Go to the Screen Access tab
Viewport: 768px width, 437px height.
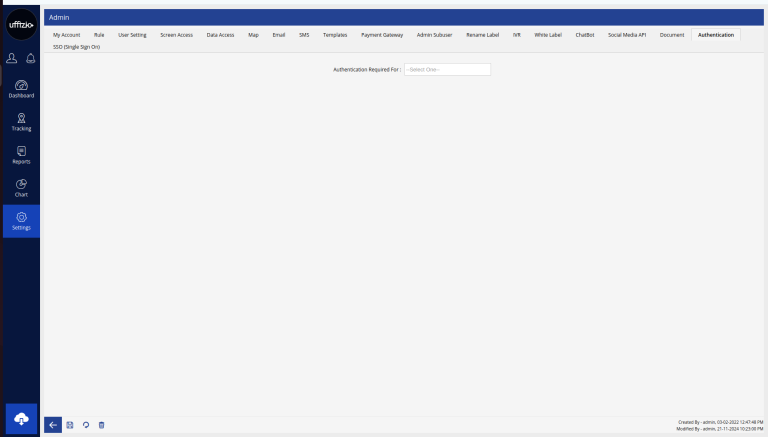pyautogui.click(x=176, y=35)
